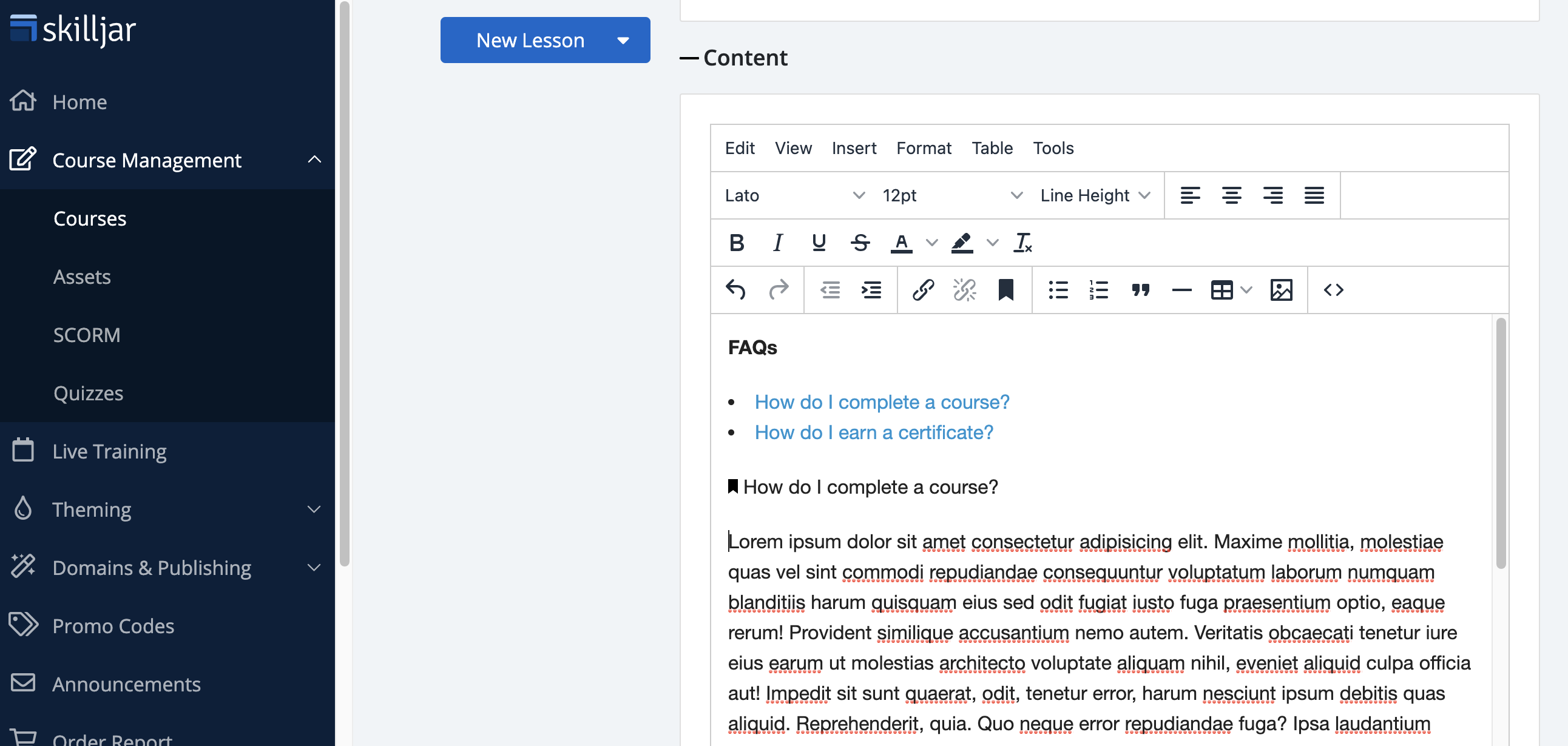Viewport: 1568px width, 746px height.
Task: Follow the 'How do I earn a certificate?' link
Action: tap(873, 432)
